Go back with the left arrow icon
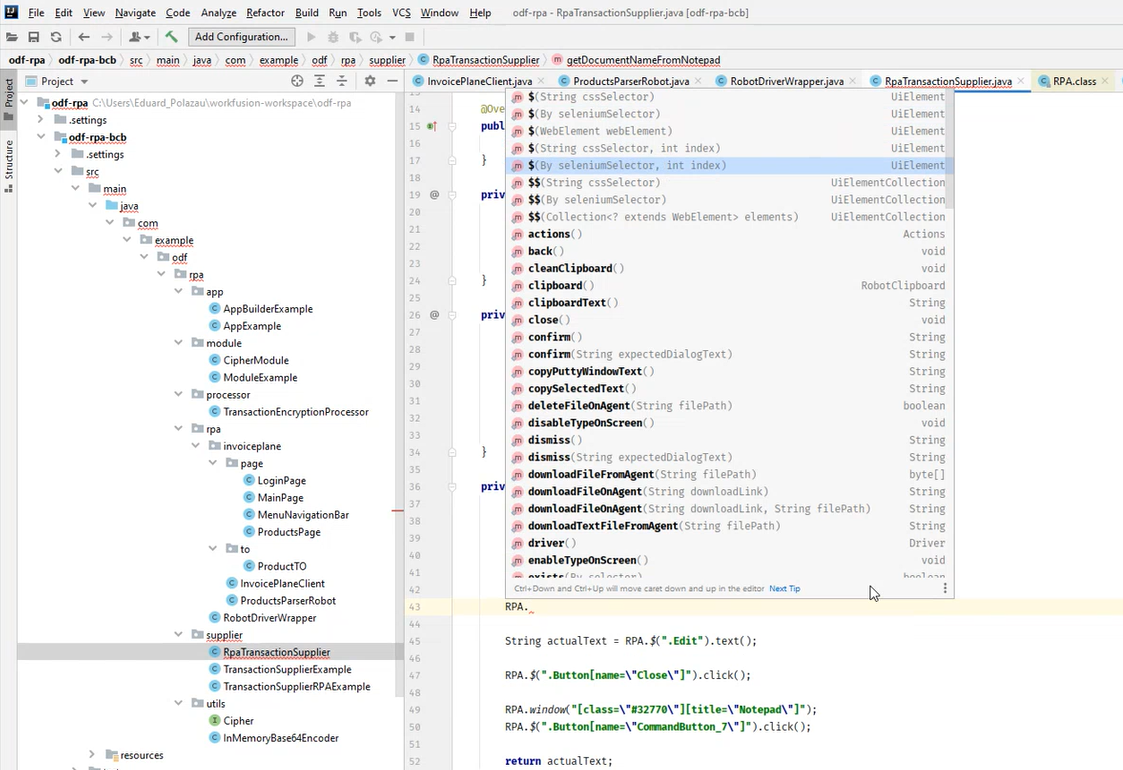1123x770 pixels. pos(84,37)
